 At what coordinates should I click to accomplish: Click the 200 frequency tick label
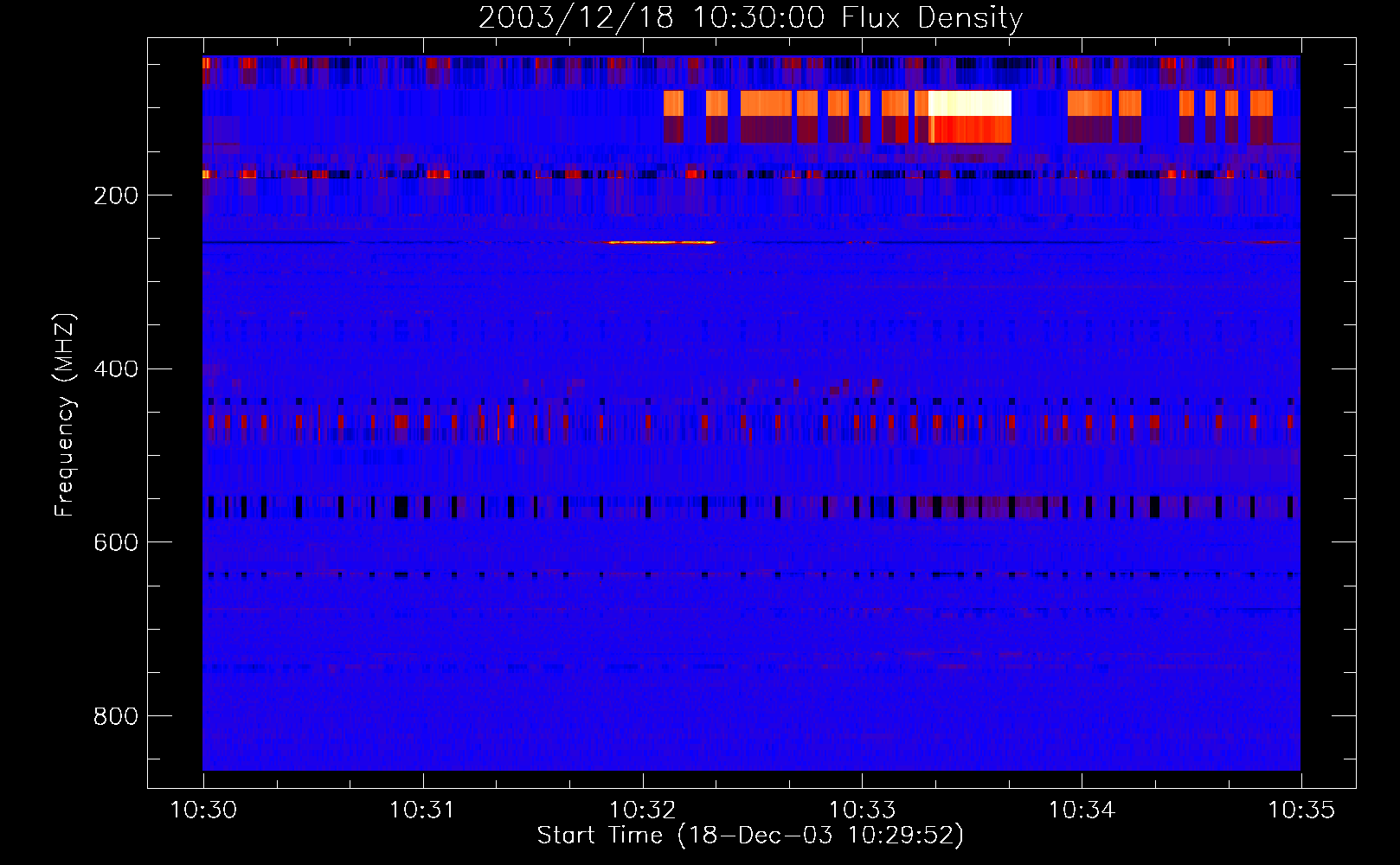point(116,195)
